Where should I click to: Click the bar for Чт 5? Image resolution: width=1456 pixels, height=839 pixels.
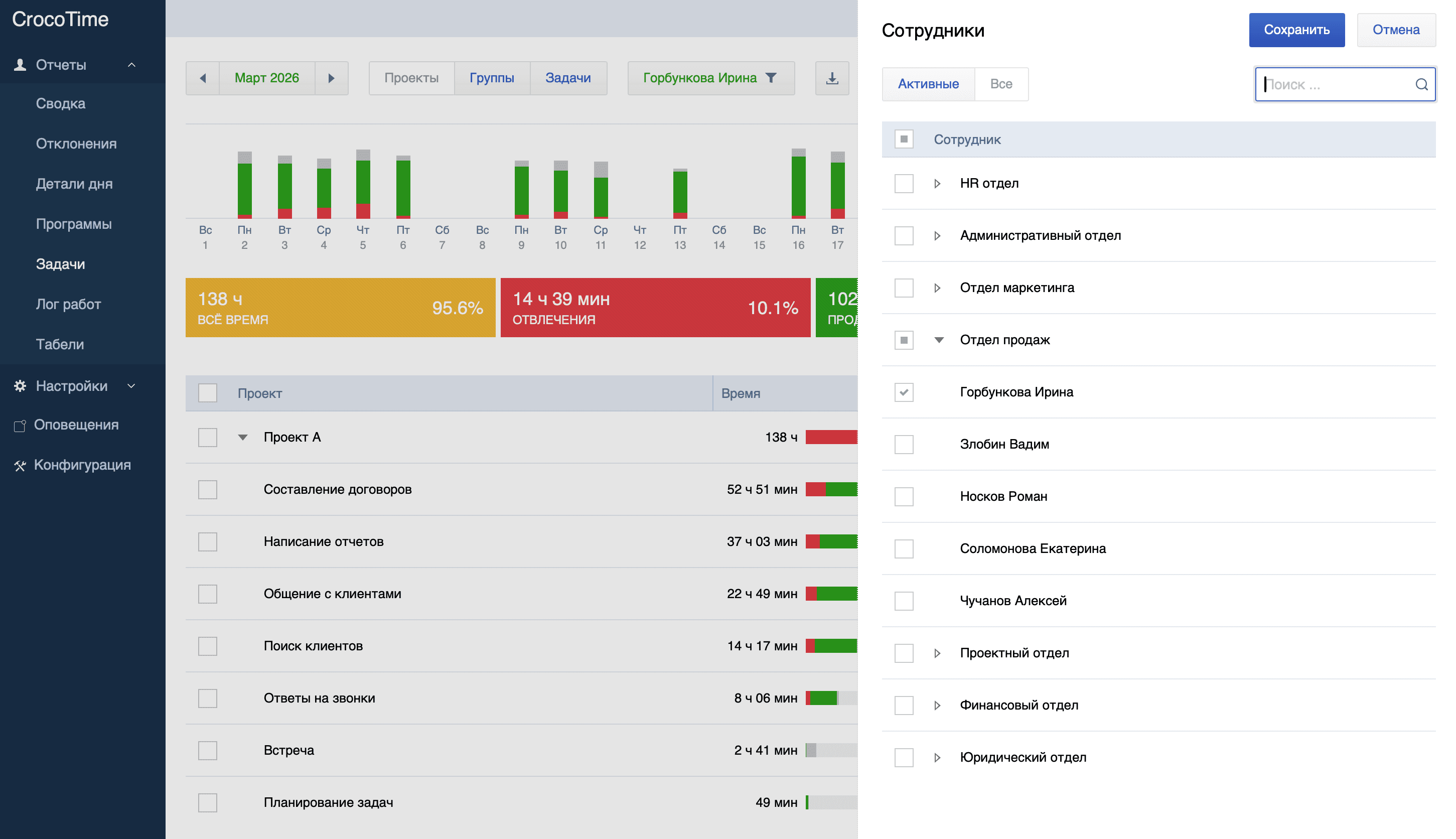(x=363, y=184)
